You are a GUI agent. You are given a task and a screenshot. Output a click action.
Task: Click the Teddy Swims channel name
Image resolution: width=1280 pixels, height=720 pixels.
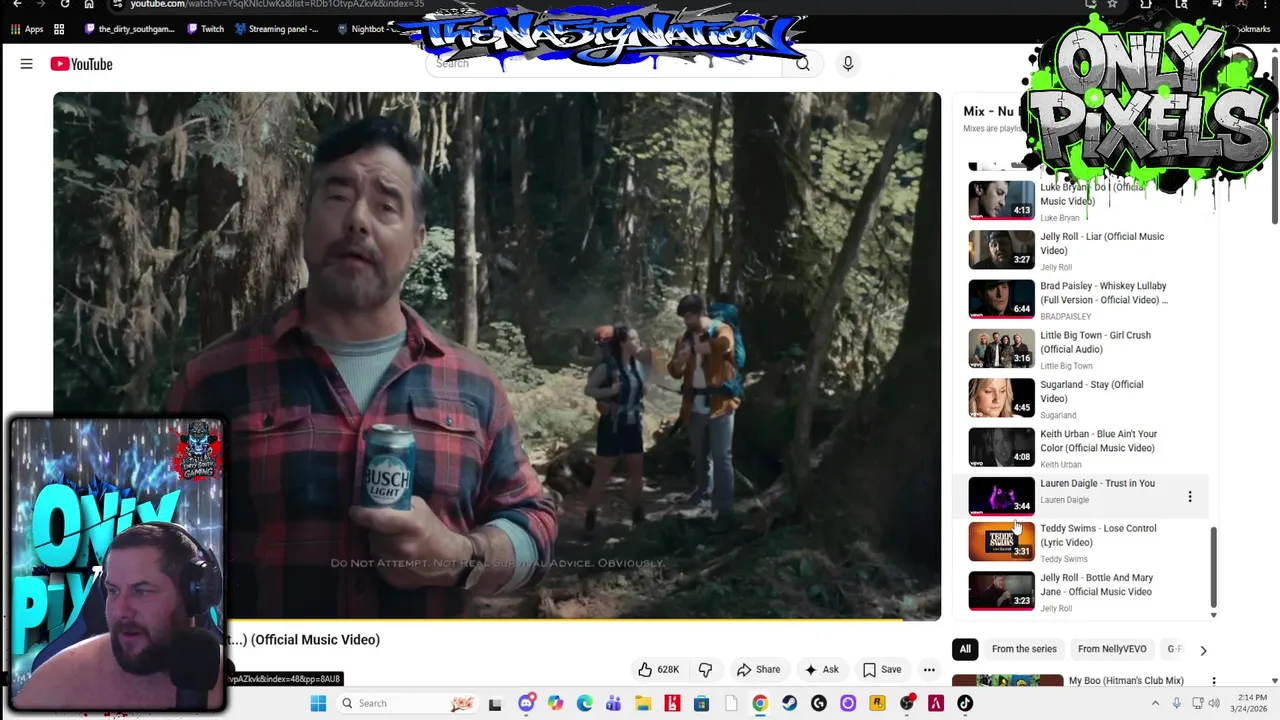(x=1063, y=559)
